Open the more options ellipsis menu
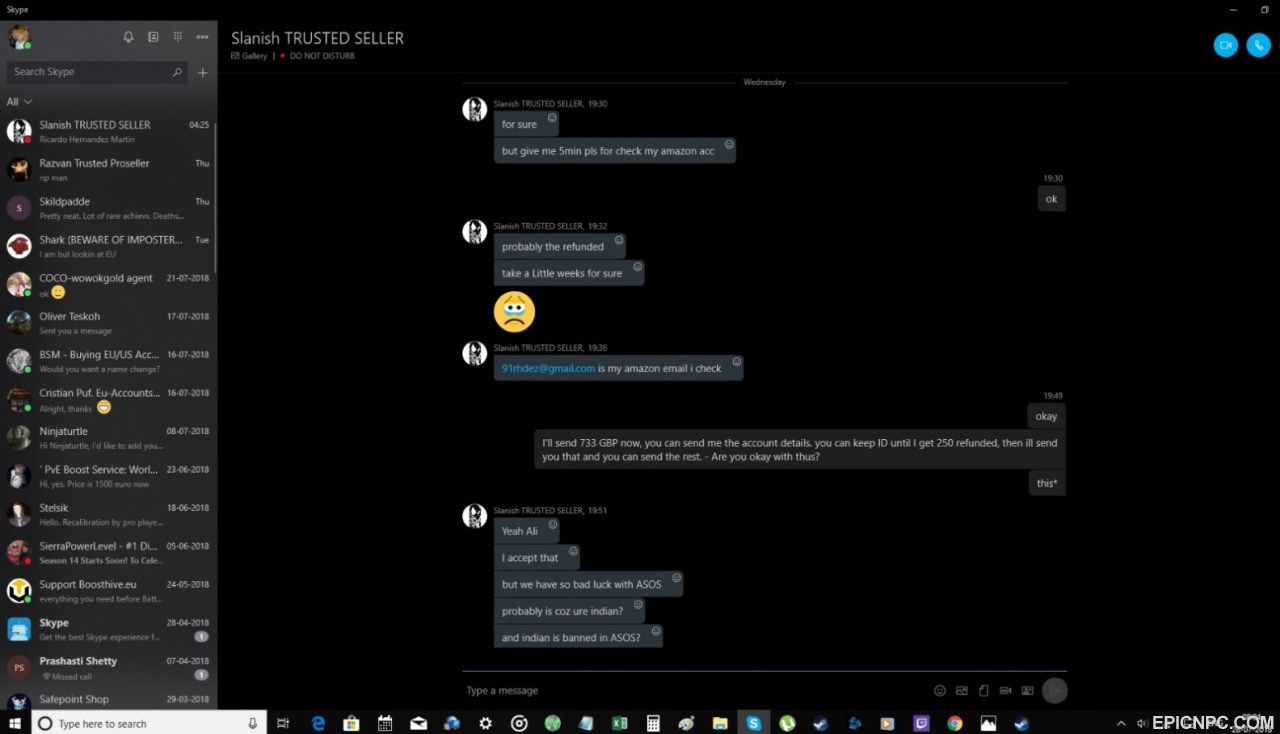The width and height of the screenshot is (1280, 734). click(203, 37)
